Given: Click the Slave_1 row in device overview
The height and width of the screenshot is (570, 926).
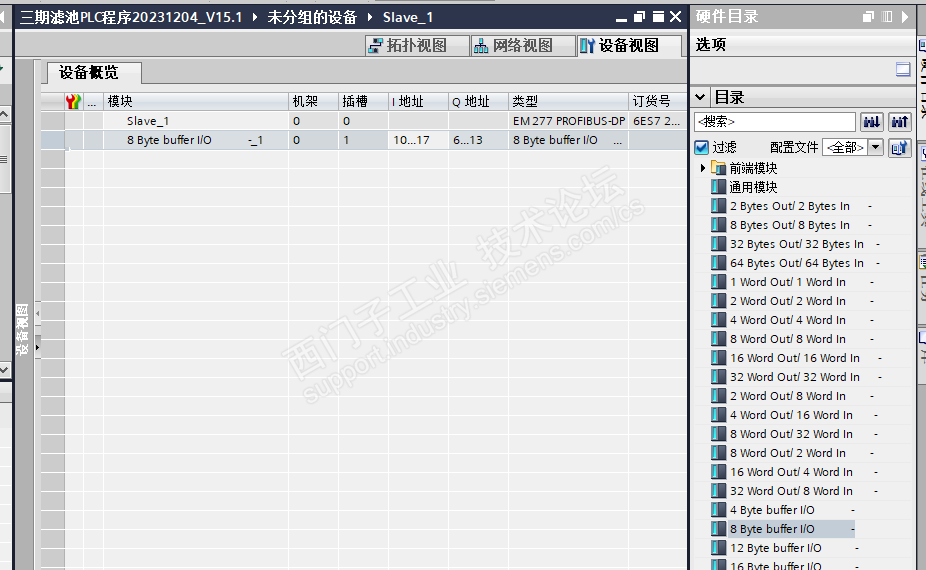Looking at the screenshot, I should pyautogui.click(x=364, y=121).
